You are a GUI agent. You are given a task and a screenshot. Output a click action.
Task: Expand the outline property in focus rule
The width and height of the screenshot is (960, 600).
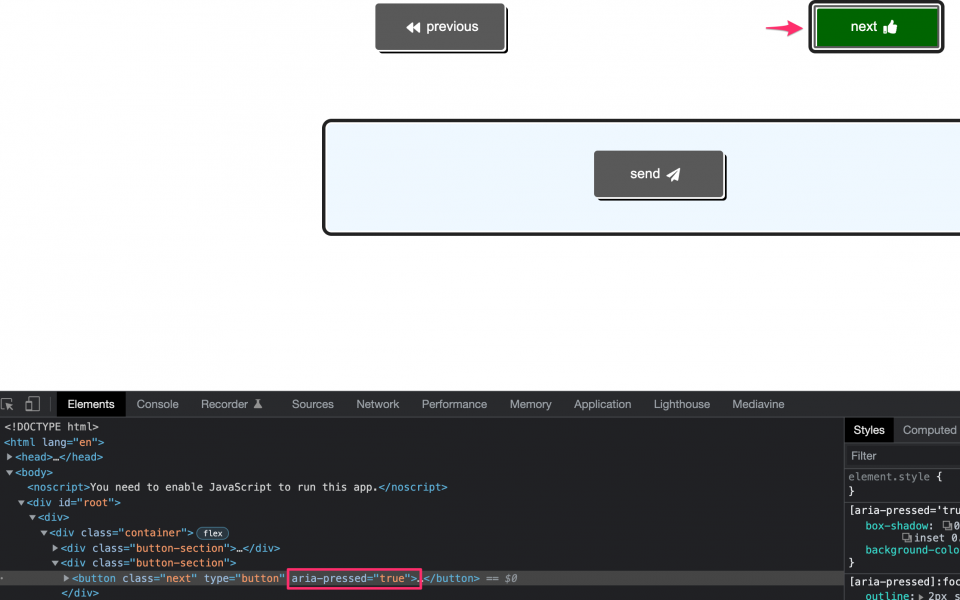click(921, 596)
